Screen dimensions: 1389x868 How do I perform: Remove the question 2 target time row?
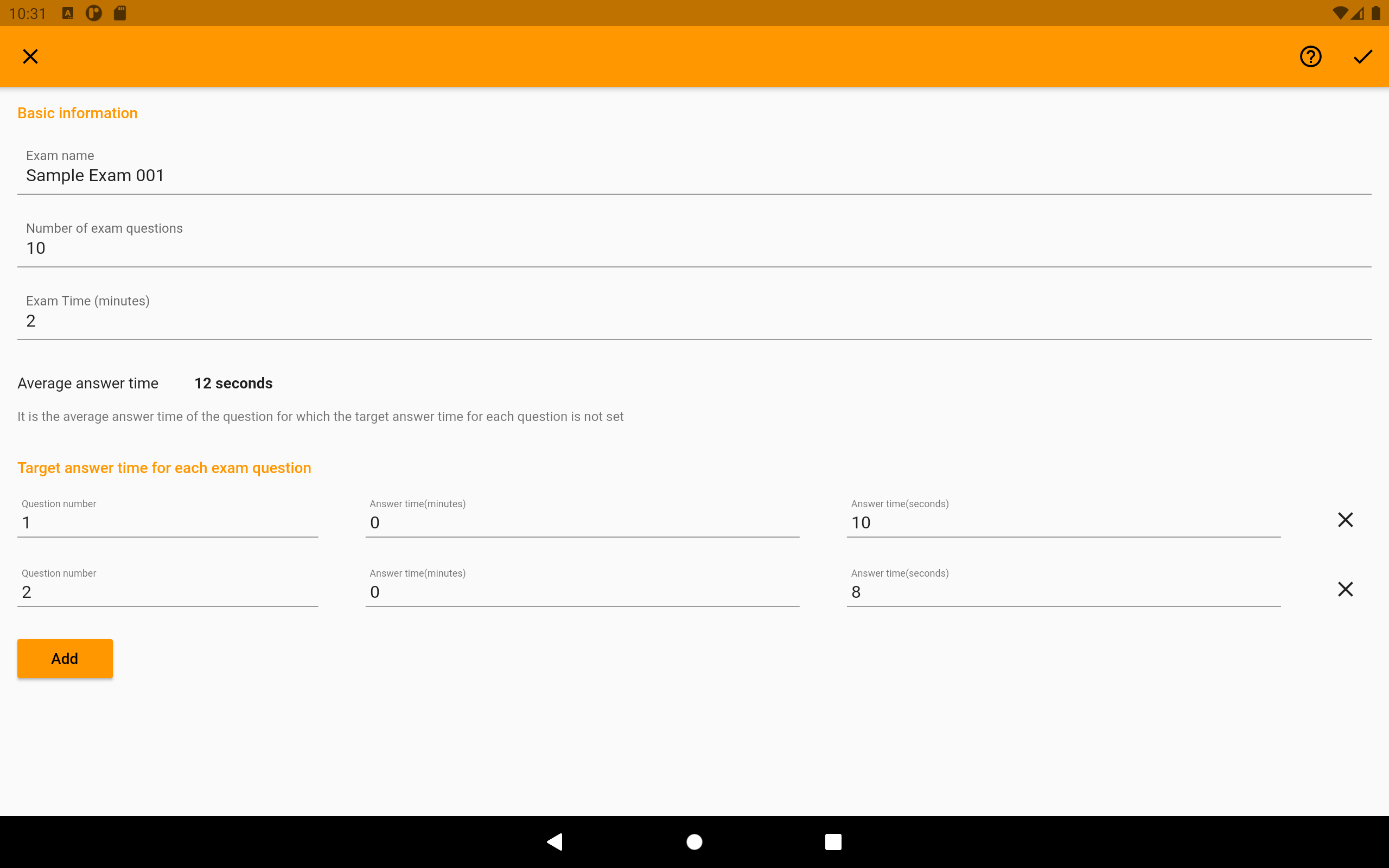[1345, 589]
